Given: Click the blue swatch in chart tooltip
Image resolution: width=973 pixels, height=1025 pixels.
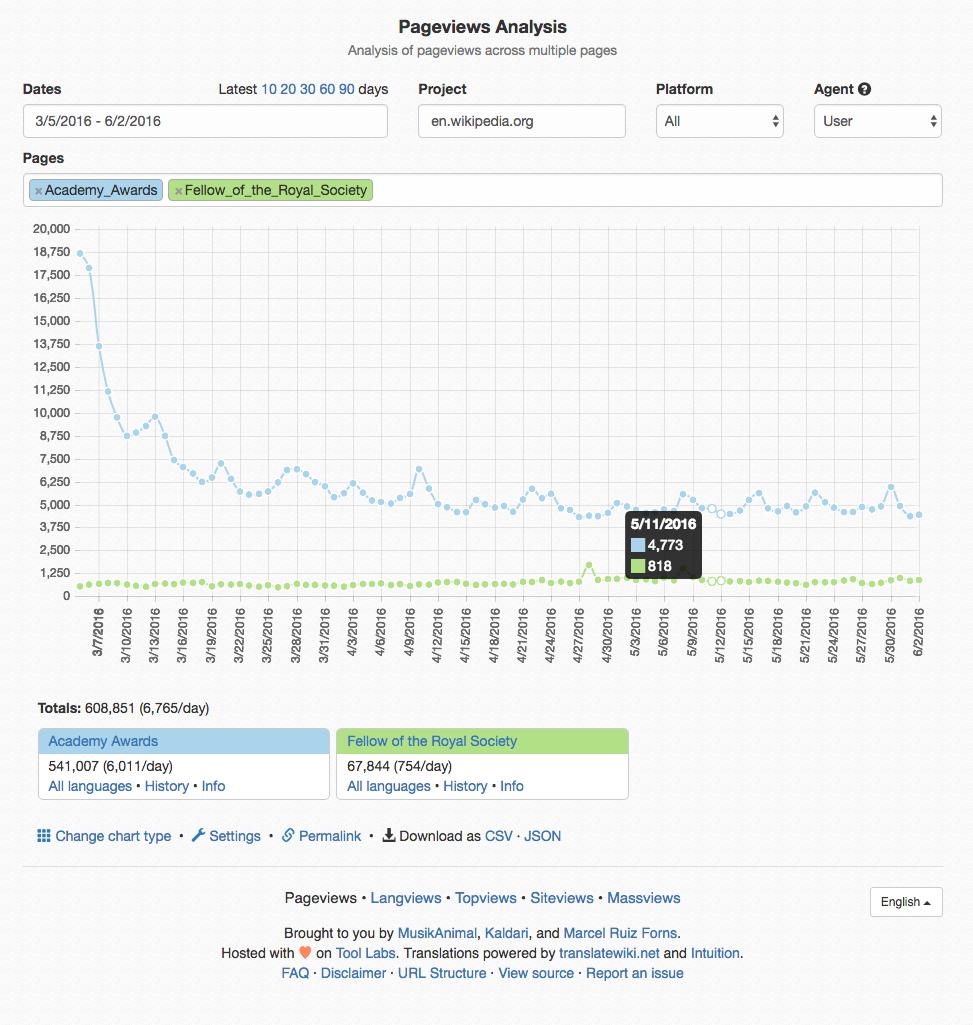Looking at the screenshot, I should [638, 546].
